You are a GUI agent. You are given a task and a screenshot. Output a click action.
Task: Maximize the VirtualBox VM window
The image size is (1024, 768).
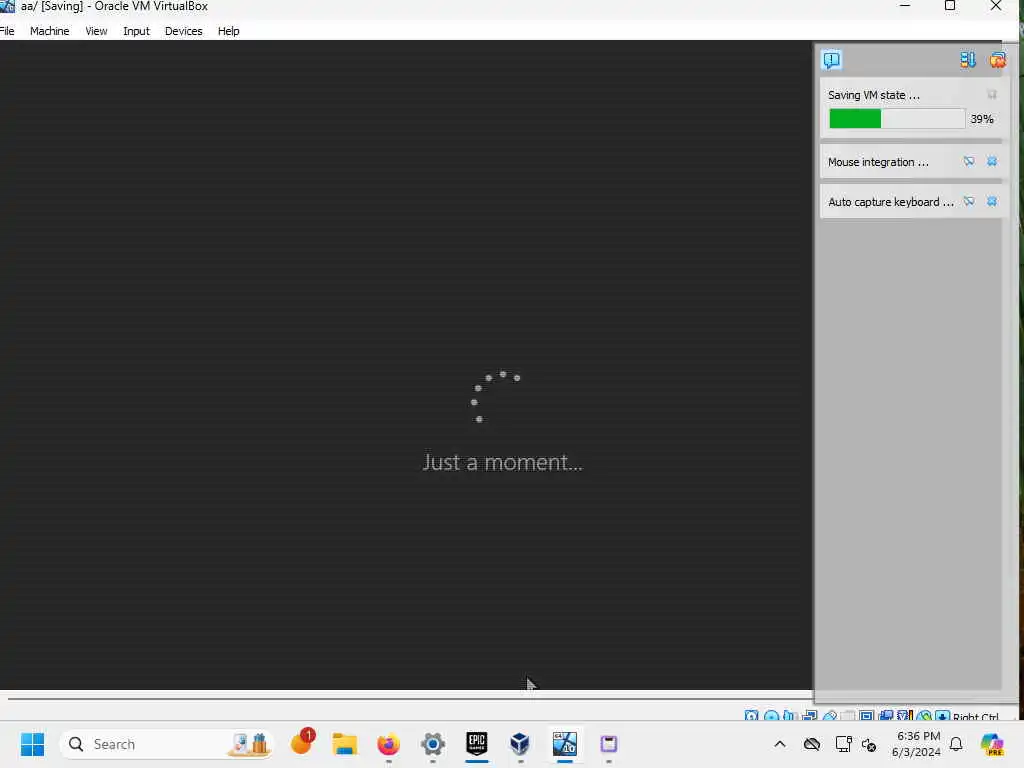(x=950, y=6)
